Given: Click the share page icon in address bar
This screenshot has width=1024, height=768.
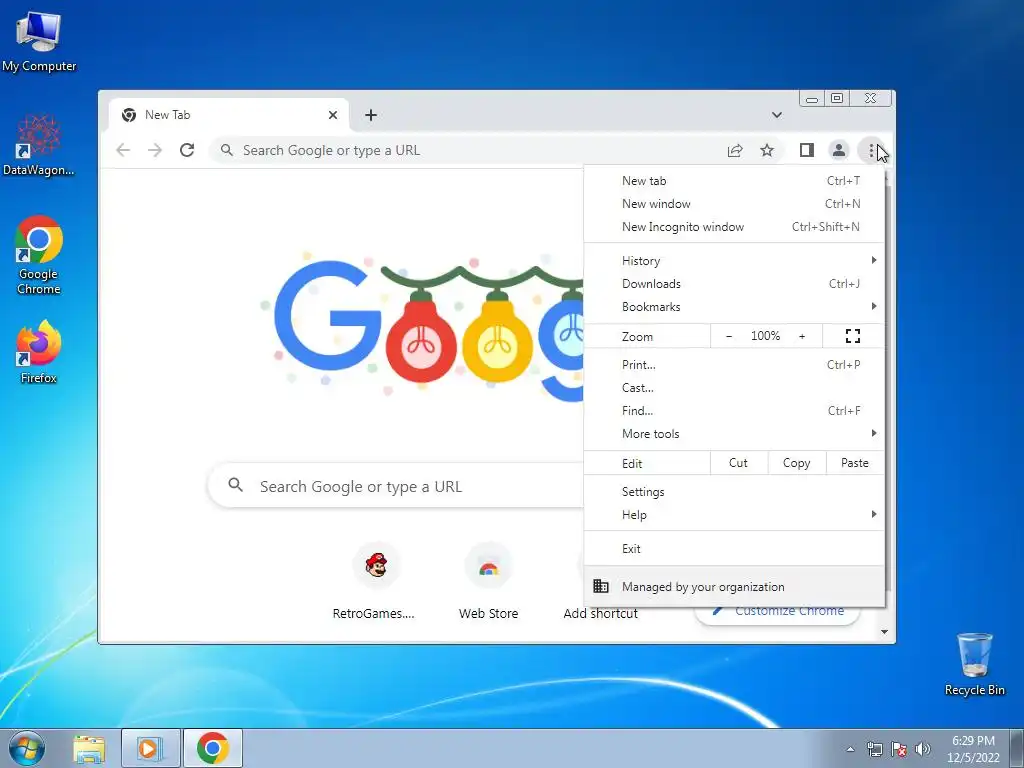Looking at the screenshot, I should (x=735, y=151).
